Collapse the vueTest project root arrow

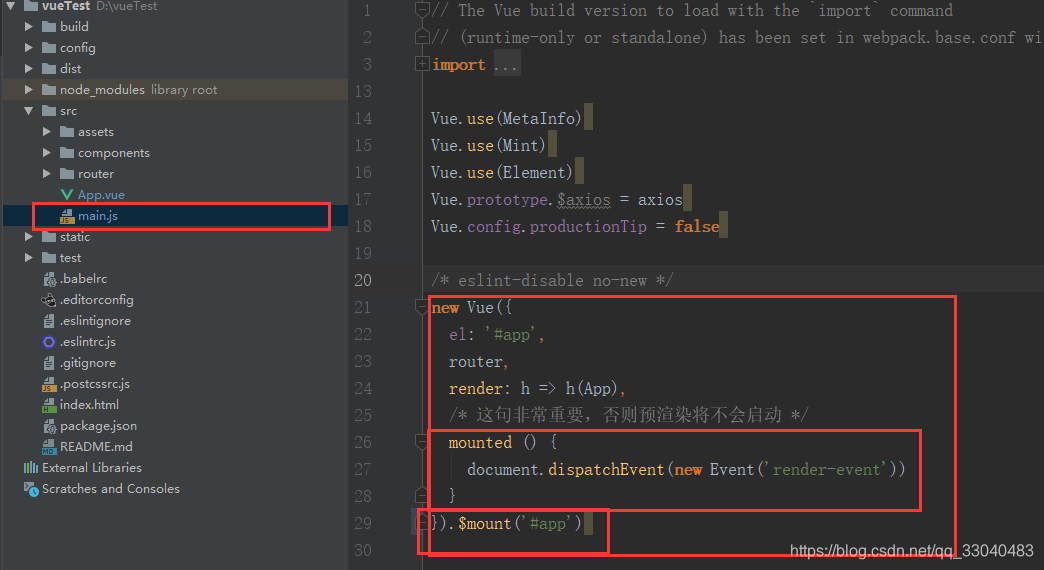coord(11,6)
